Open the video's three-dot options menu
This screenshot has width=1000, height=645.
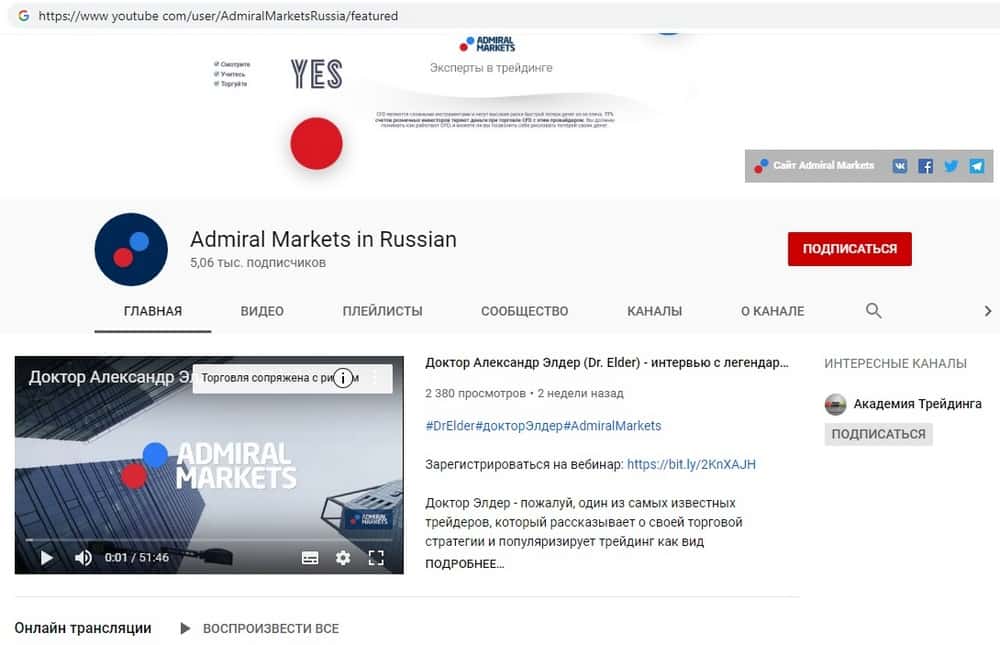coord(375,378)
